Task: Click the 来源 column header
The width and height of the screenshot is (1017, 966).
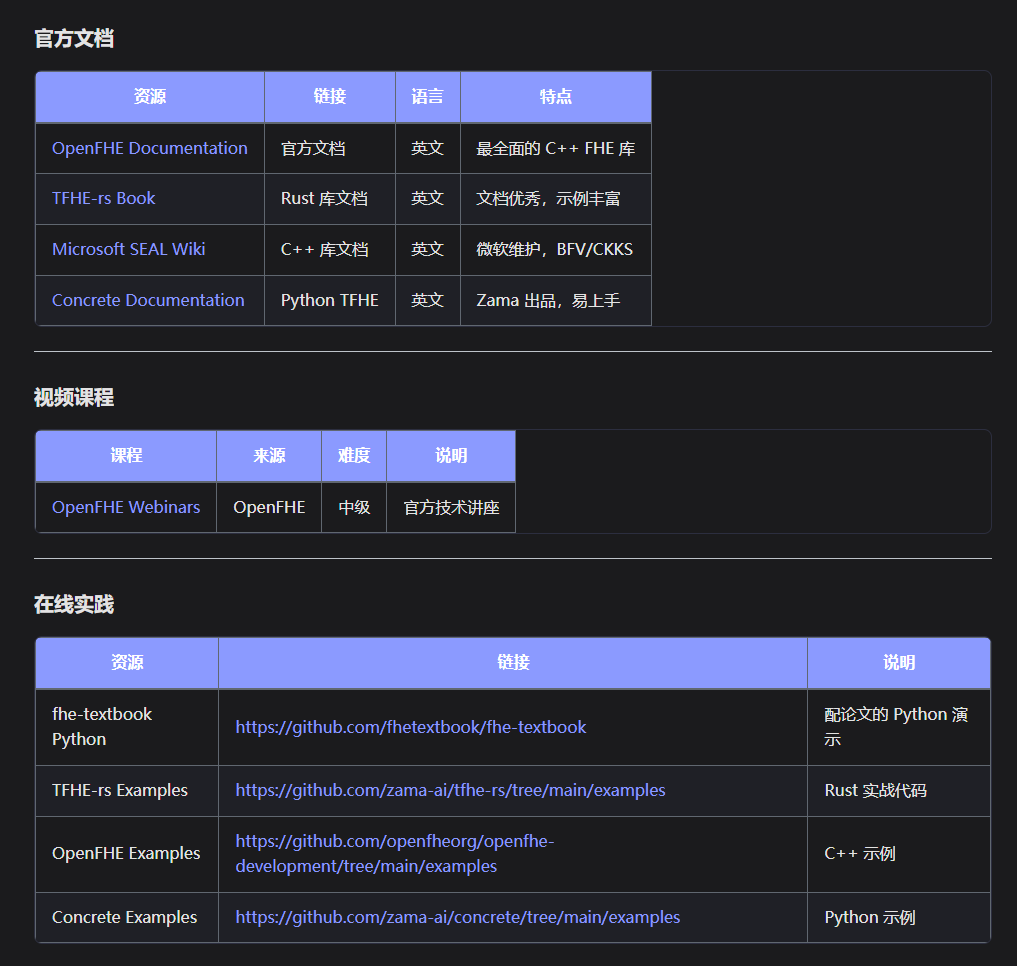Action: coord(269,455)
